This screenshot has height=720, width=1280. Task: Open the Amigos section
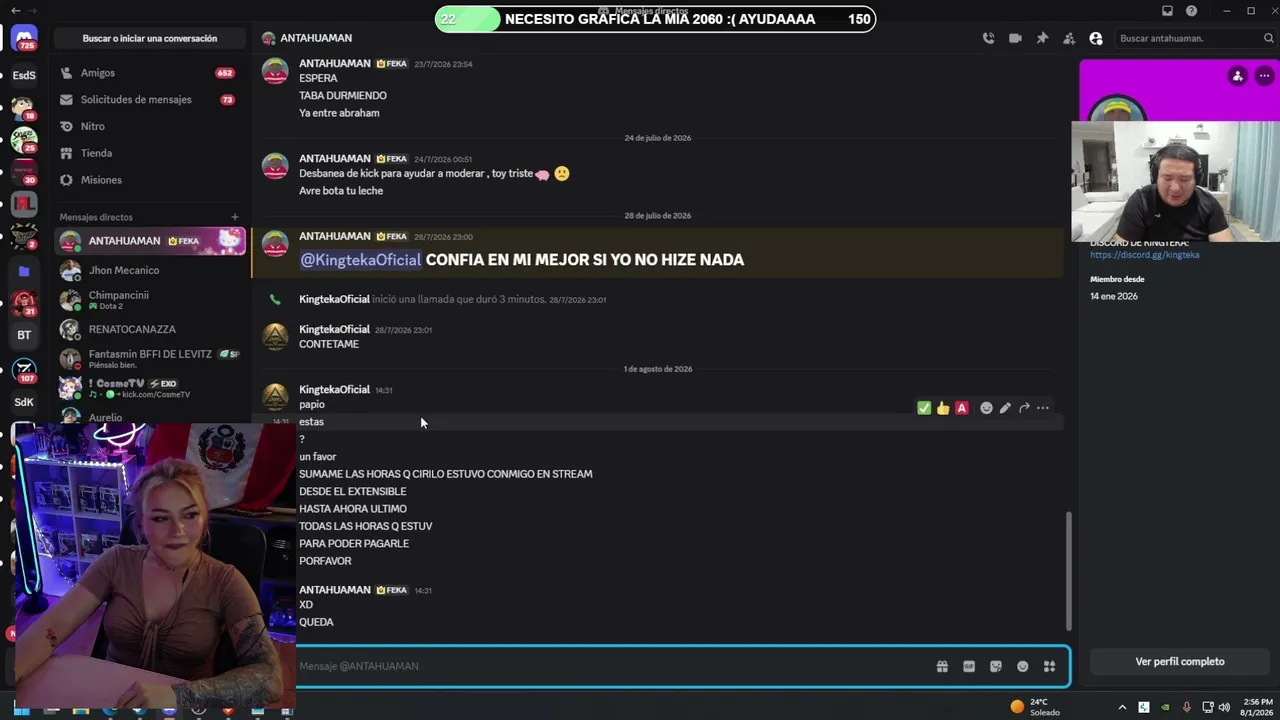coord(150,73)
